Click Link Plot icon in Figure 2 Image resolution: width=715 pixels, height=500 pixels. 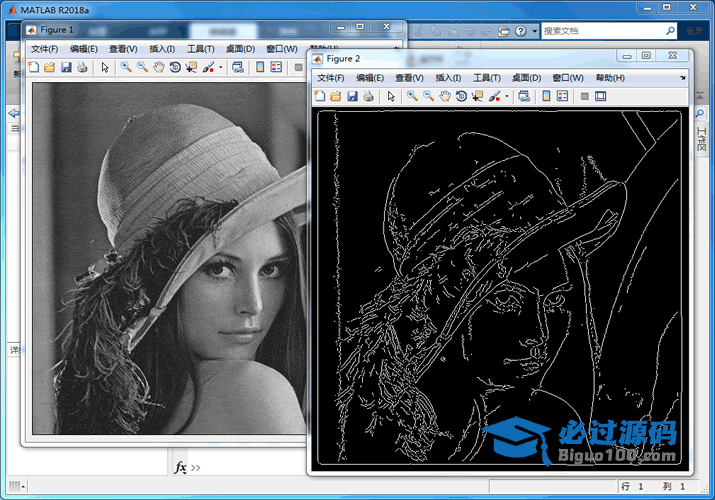pos(524,97)
